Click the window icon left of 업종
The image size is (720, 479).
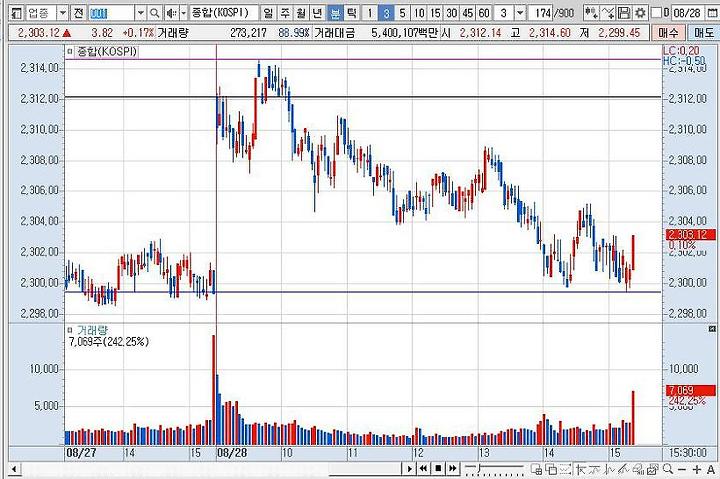coord(16,13)
